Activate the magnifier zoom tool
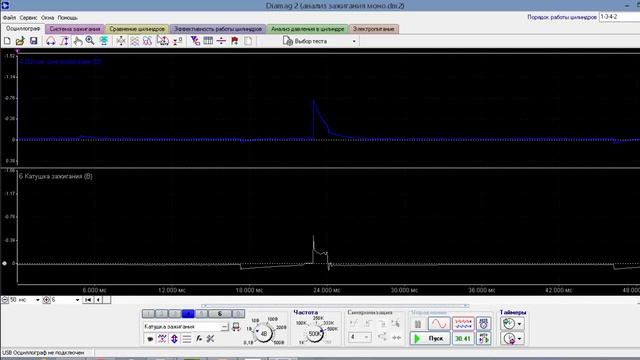The width and height of the screenshot is (640, 360). coord(90,41)
